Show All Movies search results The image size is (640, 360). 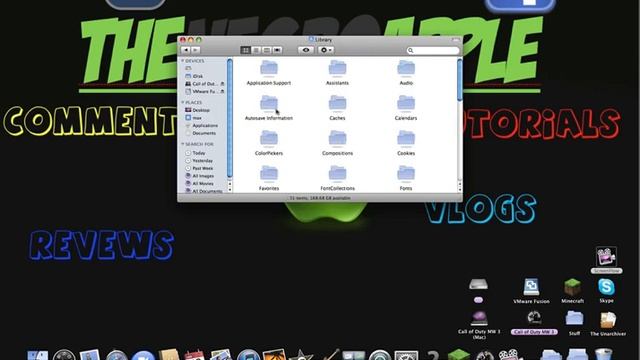click(x=200, y=184)
